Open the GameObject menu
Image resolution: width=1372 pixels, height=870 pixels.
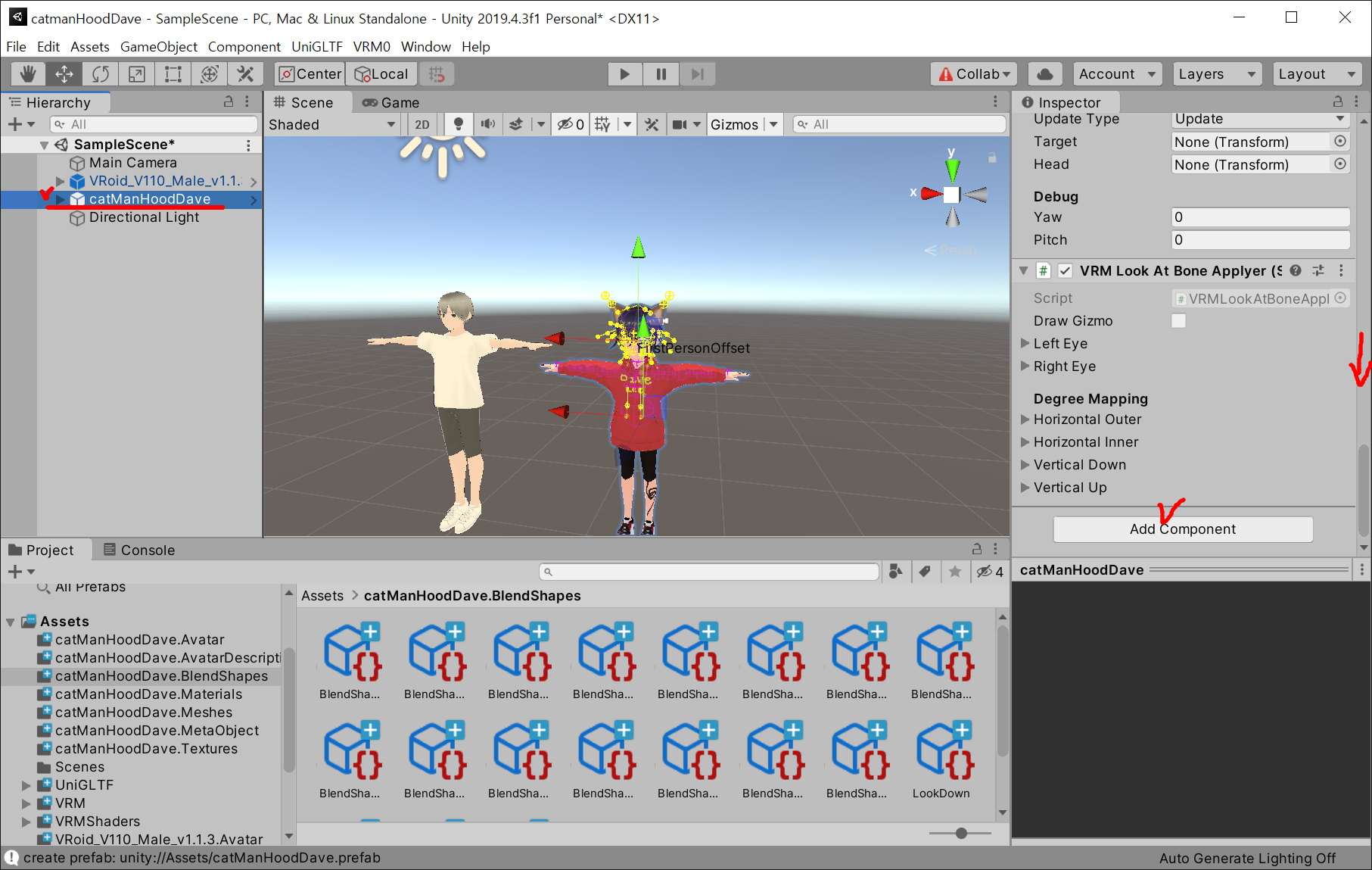[158, 46]
